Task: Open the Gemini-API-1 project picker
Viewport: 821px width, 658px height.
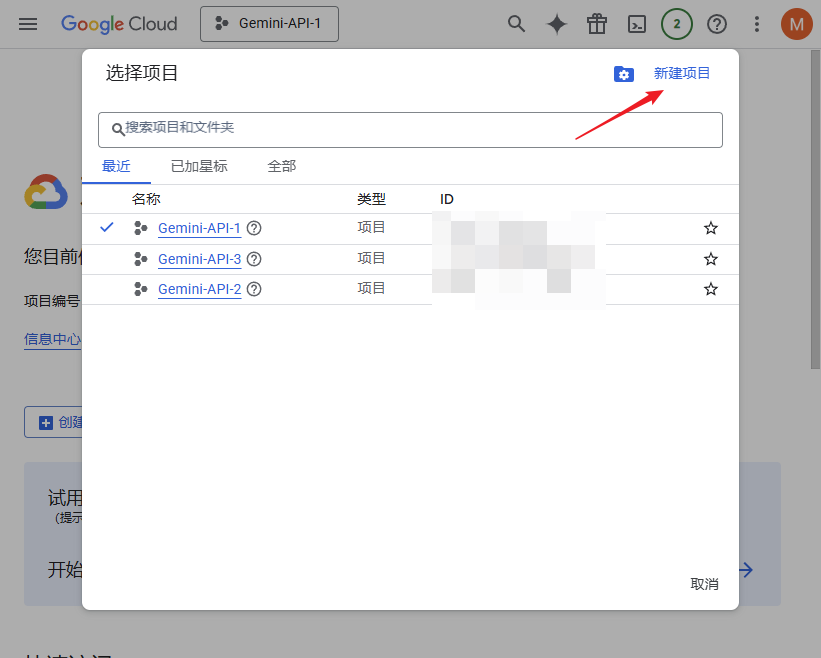Action: [x=269, y=24]
